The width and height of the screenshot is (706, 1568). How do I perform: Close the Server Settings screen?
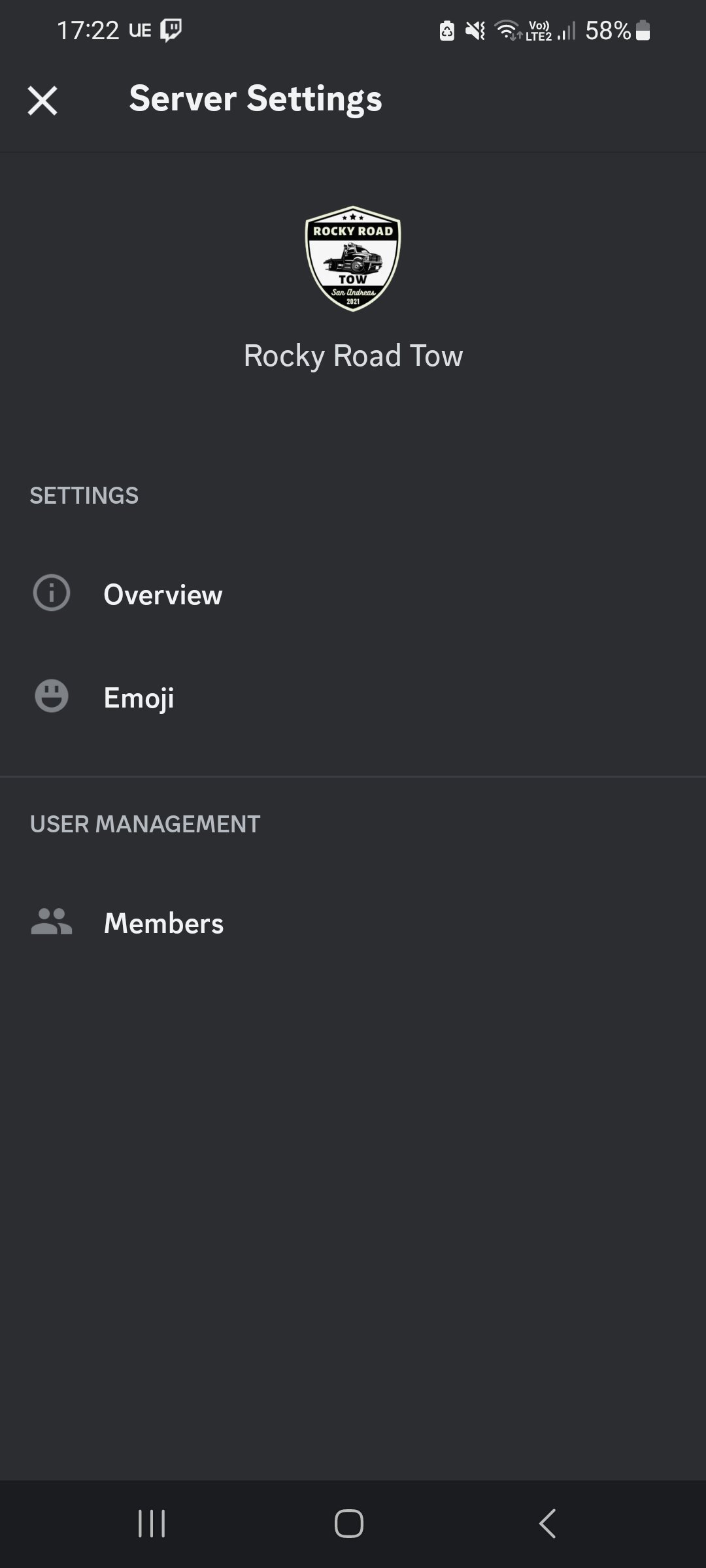click(x=42, y=101)
